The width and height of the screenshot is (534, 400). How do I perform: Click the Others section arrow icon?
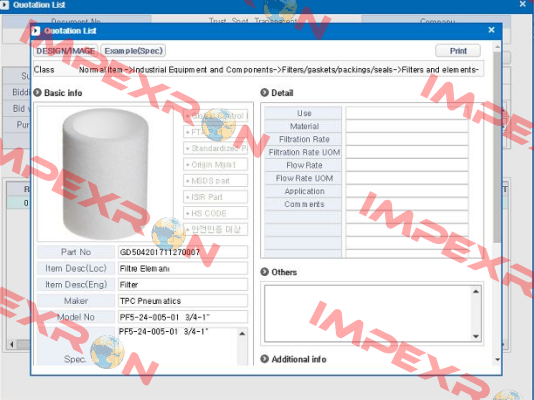click(x=264, y=272)
